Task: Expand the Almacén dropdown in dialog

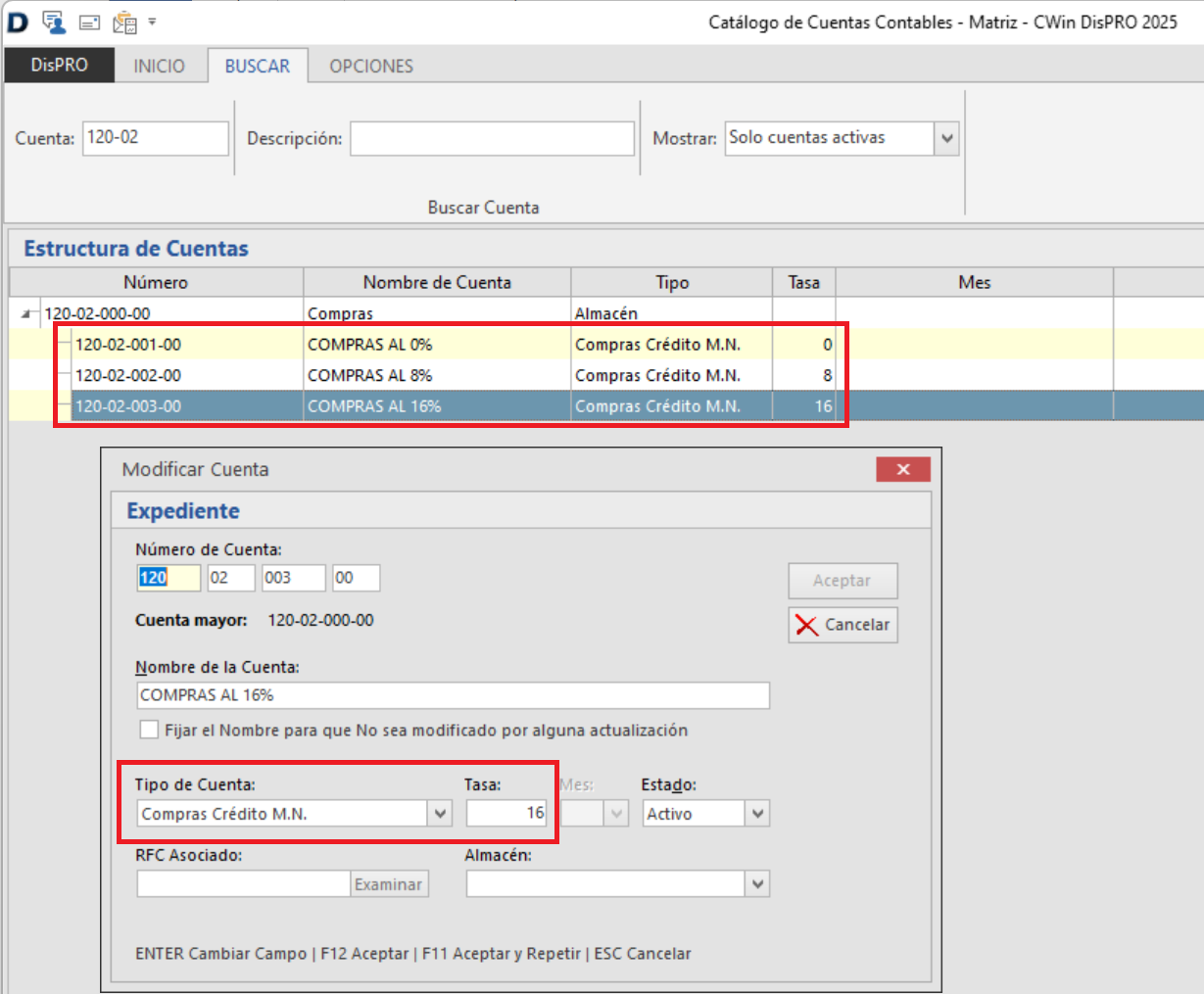Action: pyautogui.click(x=756, y=884)
